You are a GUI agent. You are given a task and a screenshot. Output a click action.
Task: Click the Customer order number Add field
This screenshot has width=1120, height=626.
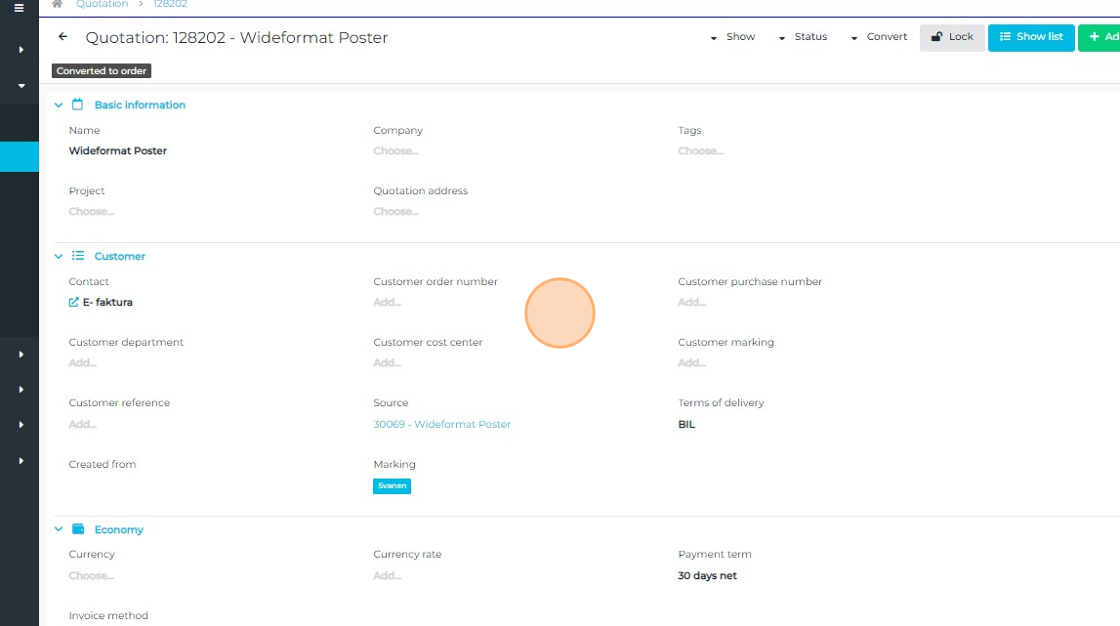pyautogui.click(x=387, y=302)
